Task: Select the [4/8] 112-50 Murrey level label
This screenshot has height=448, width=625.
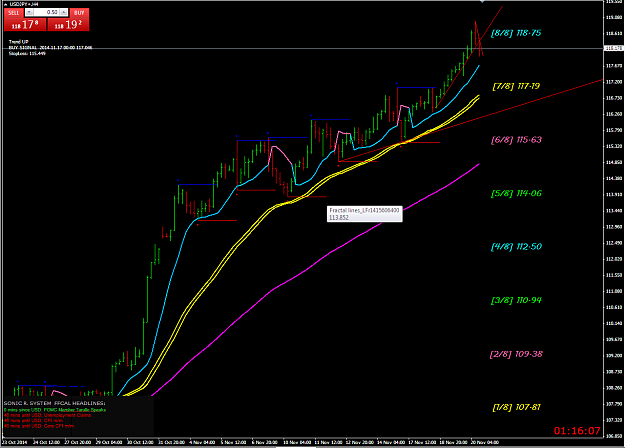Action: click(517, 247)
